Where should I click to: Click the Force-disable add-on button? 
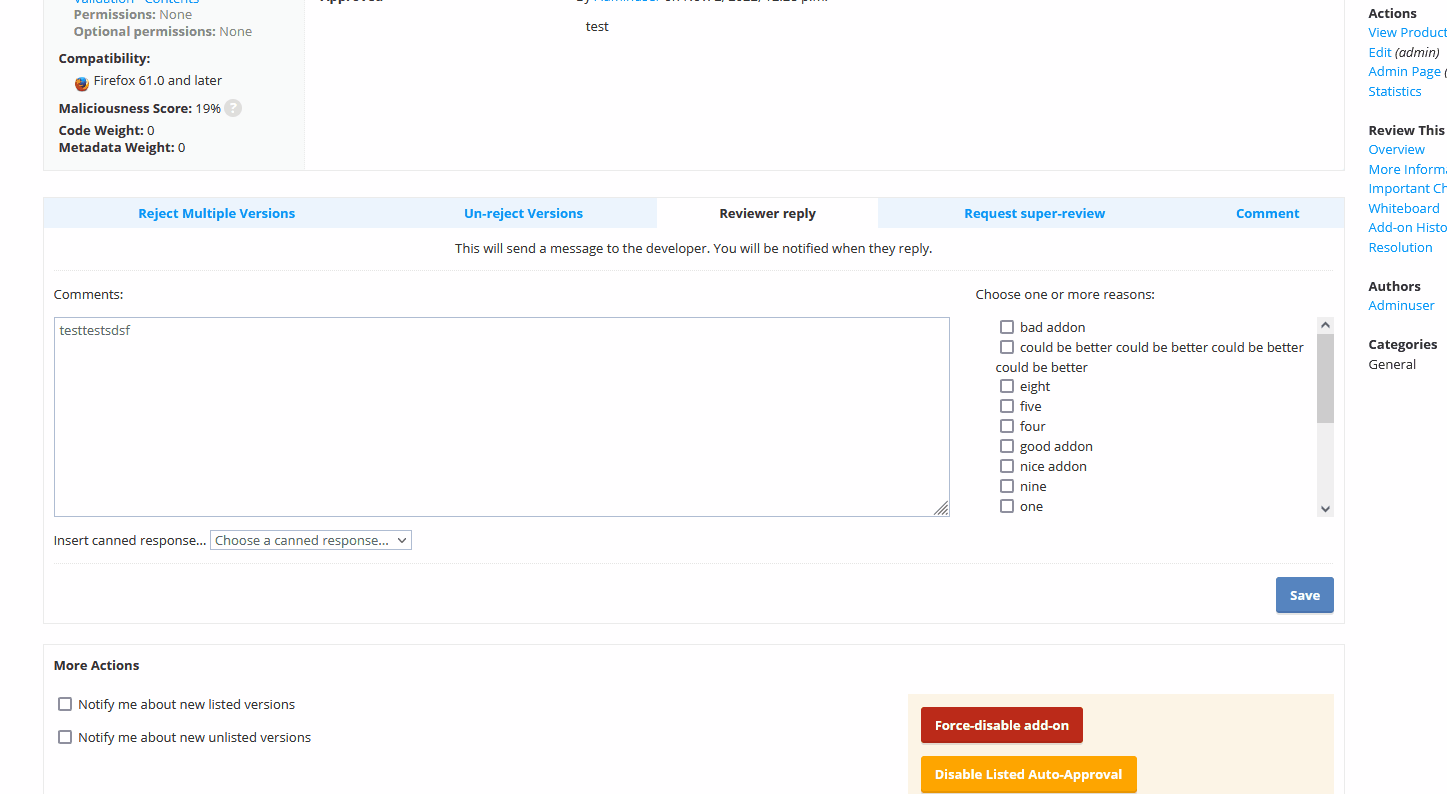pos(1001,725)
